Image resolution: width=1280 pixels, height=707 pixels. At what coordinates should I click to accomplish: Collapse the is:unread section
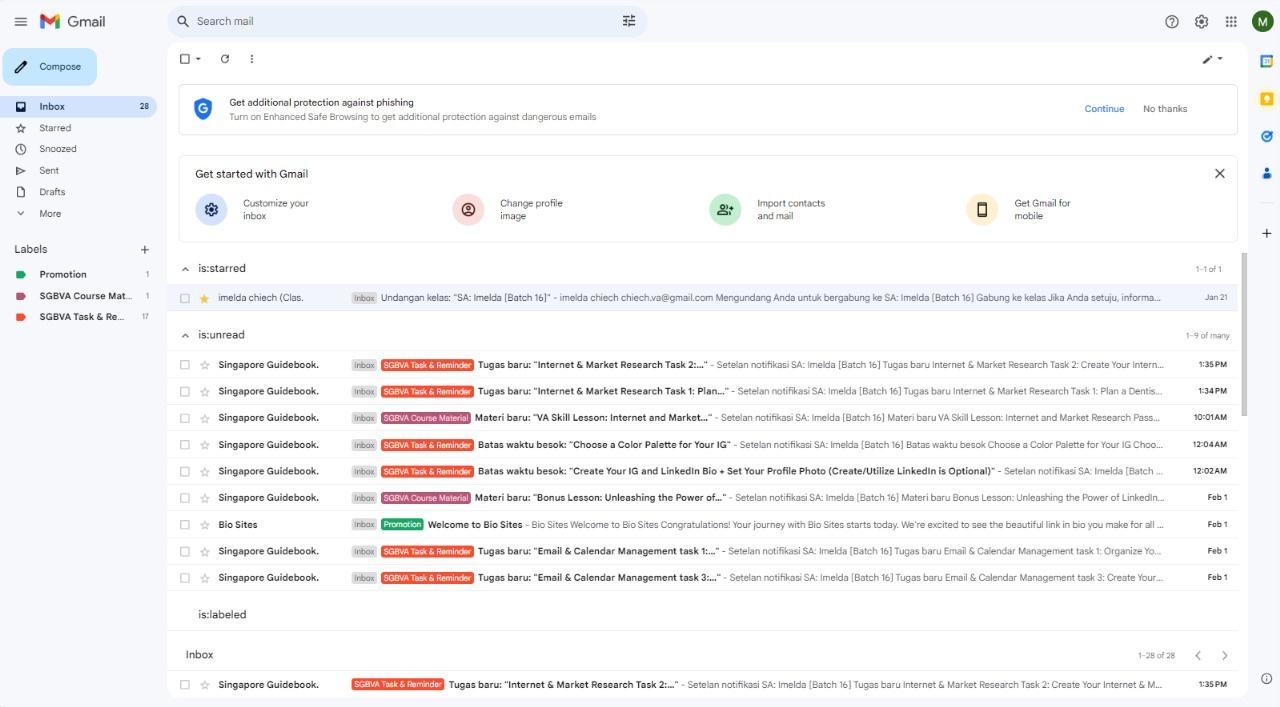pyautogui.click(x=185, y=335)
